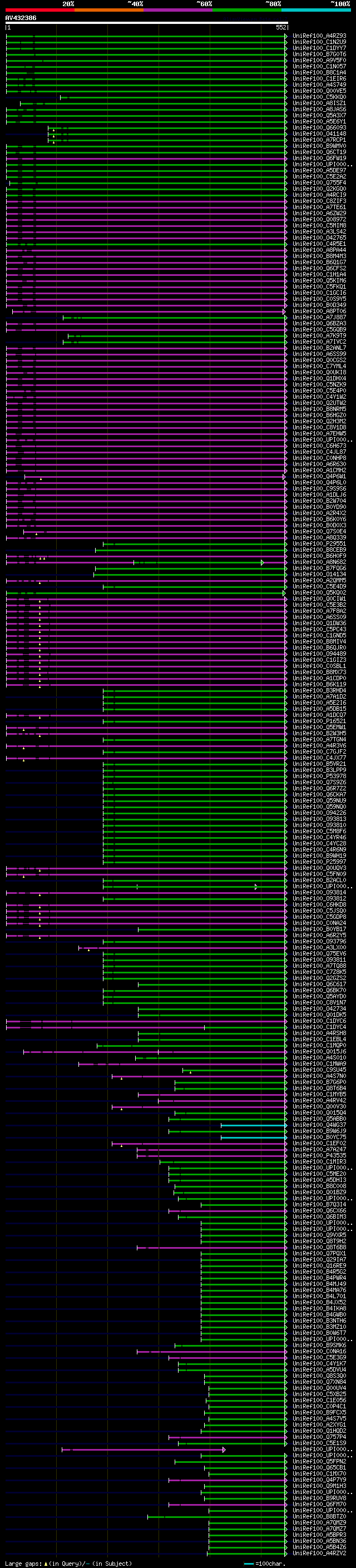This screenshot has width=356, height=1568.
Task: Click the hit label UniRef100_A7QMZ9
Action: (x=319, y=1523)
